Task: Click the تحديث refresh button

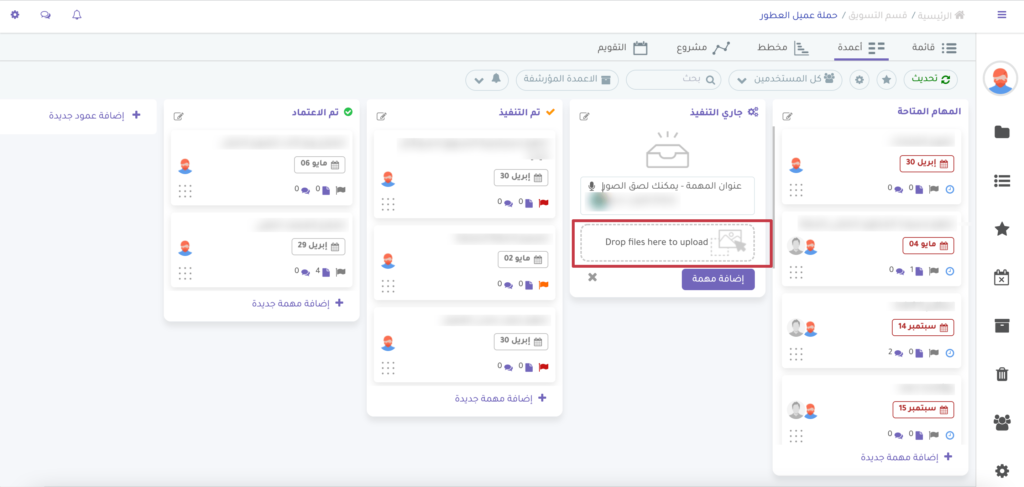Action: pos(931,79)
